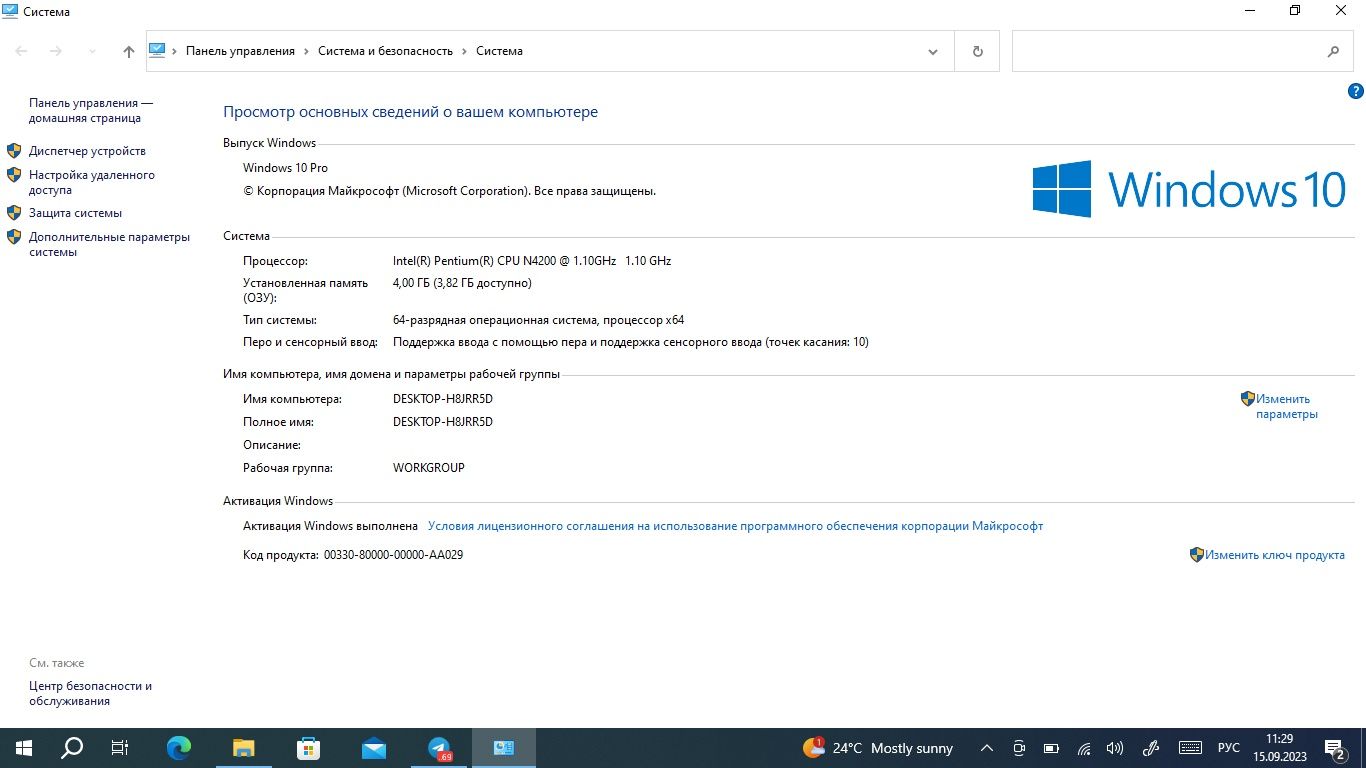The width and height of the screenshot is (1366, 768).
Task: Open the Mail app from taskbar
Action: 374,748
